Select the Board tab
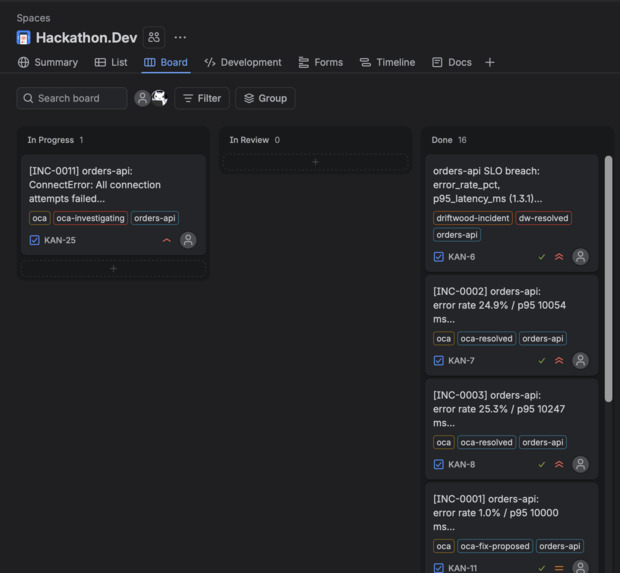The height and width of the screenshot is (573, 620). [x=166, y=62]
